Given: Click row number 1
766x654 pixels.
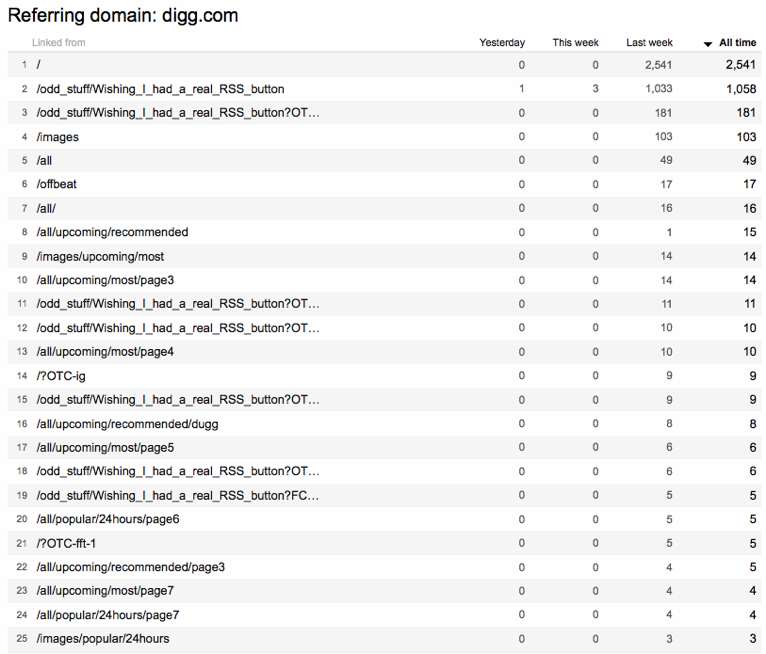Looking at the screenshot, I should click(24, 64).
